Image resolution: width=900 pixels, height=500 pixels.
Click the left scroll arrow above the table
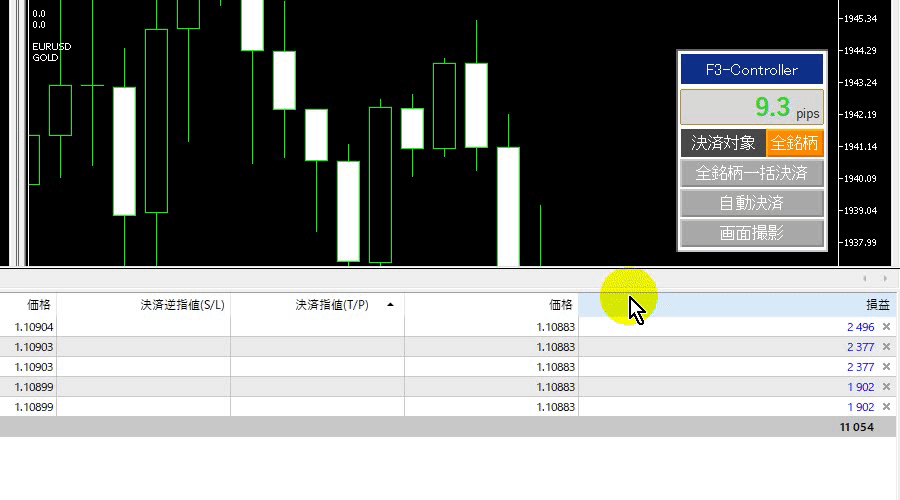click(x=865, y=279)
